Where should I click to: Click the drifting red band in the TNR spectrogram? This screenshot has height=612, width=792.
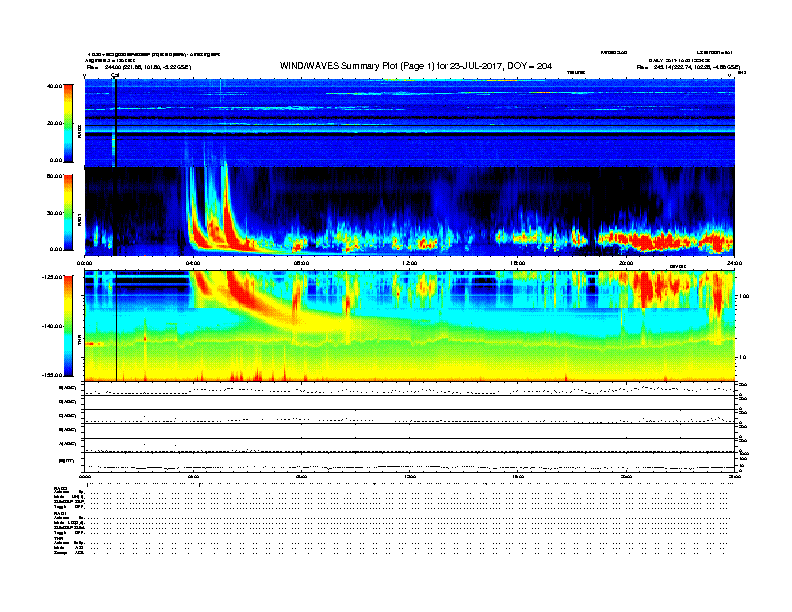coord(250,296)
